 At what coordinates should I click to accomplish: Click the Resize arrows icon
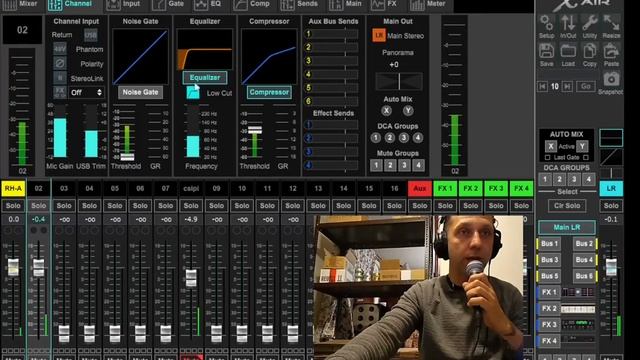point(611,23)
